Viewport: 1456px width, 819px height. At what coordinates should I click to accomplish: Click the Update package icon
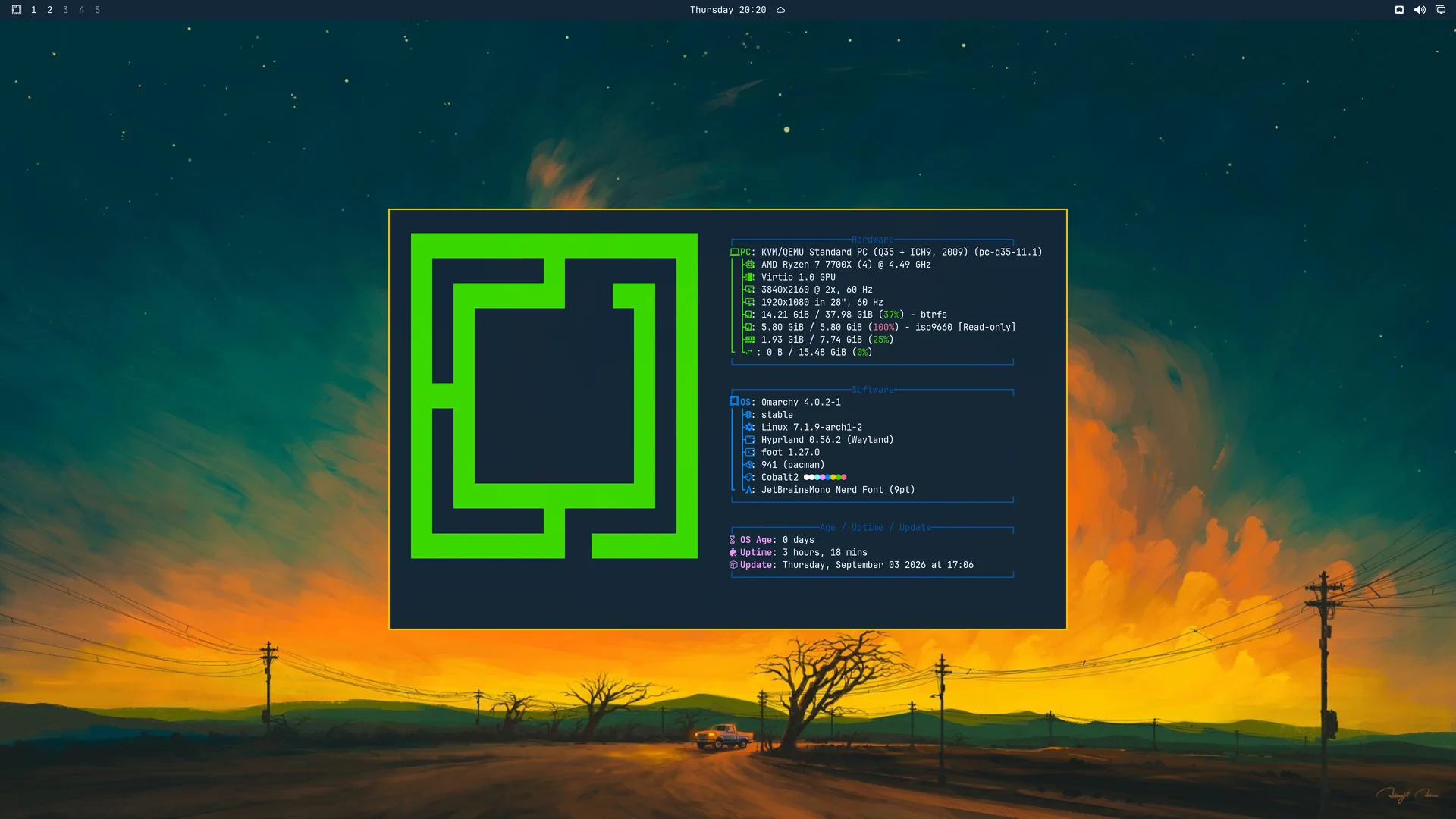733,565
